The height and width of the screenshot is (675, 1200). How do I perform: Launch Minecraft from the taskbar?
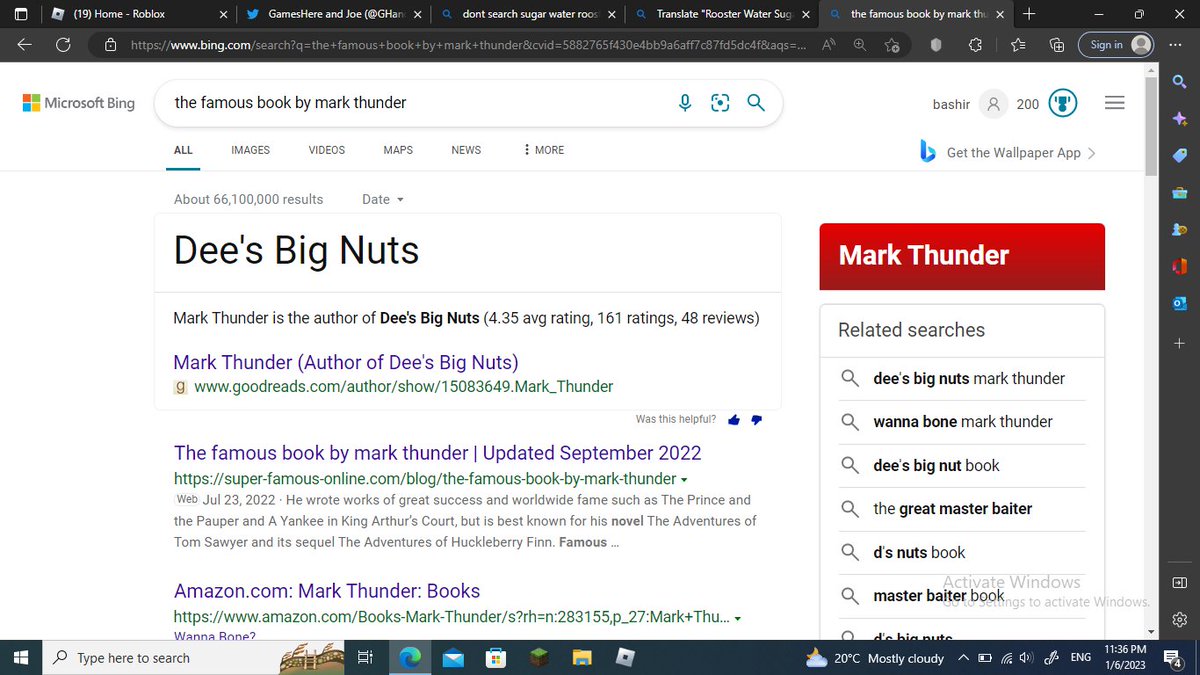(538, 657)
